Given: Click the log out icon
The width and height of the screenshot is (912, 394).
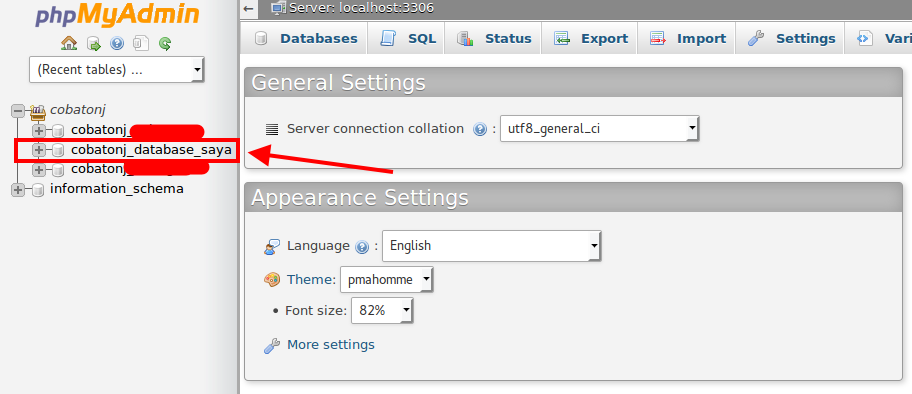Looking at the screenshot, I should coord(94,44).
